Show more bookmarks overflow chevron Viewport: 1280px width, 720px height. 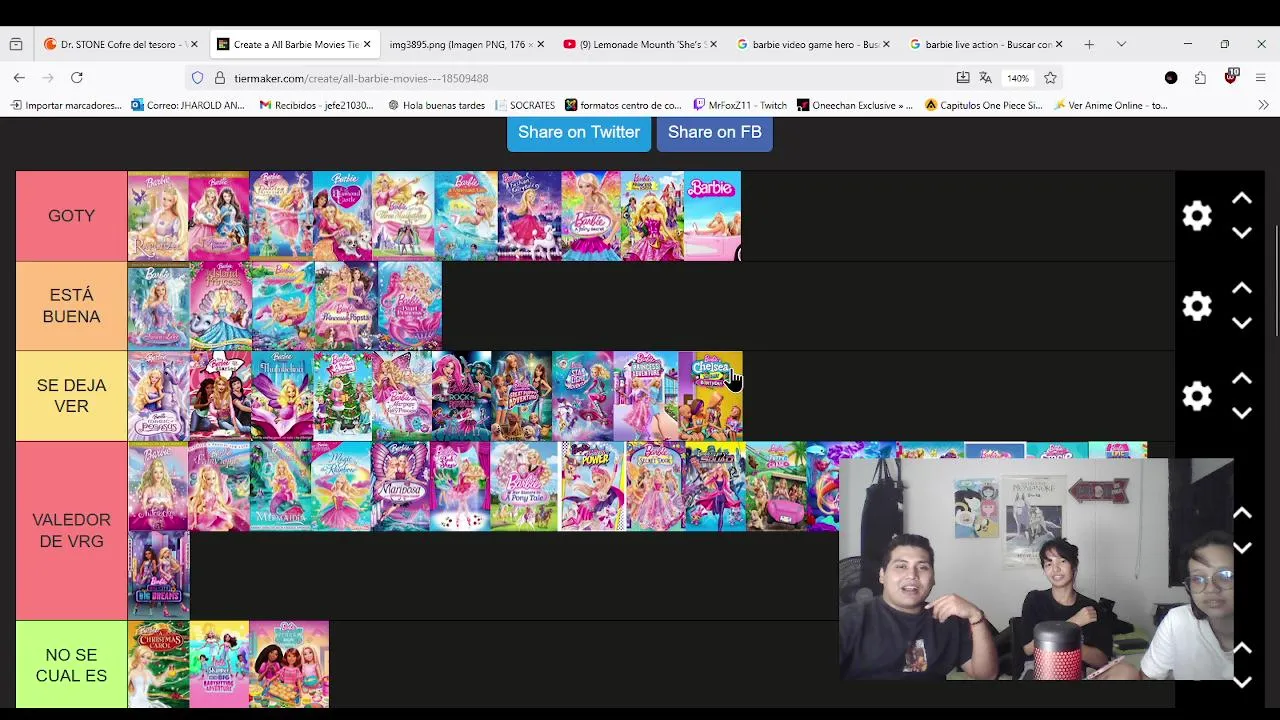[1263, 105]
